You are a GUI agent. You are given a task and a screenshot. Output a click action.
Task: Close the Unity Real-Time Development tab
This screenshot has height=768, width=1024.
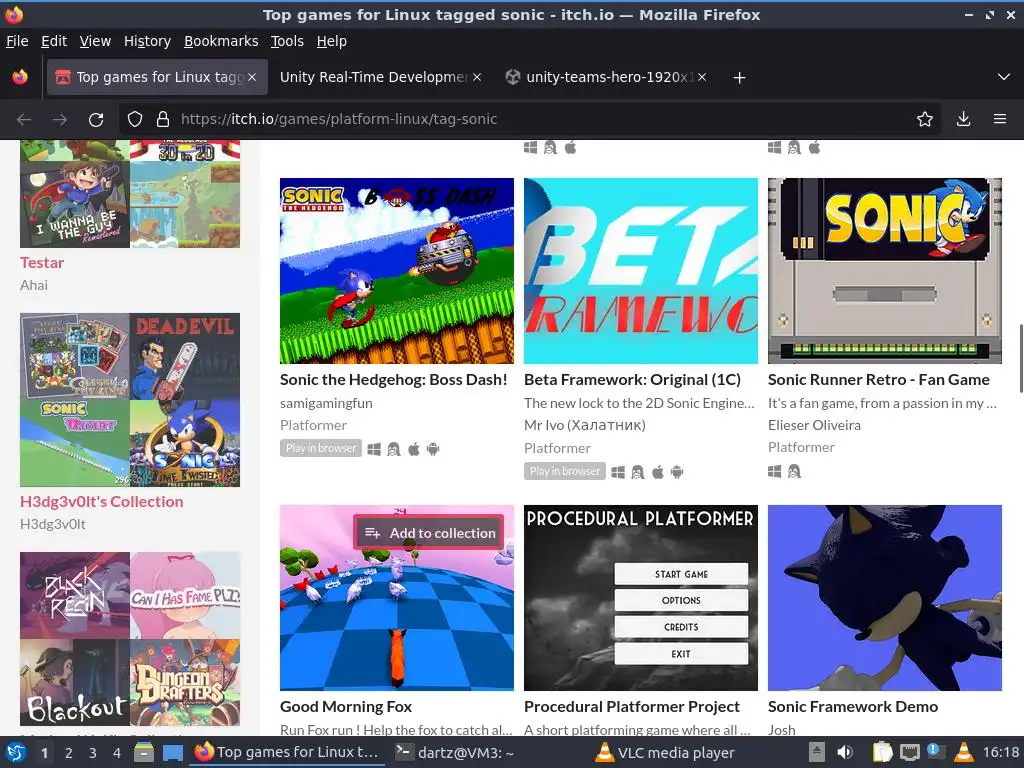click(477, 77)
